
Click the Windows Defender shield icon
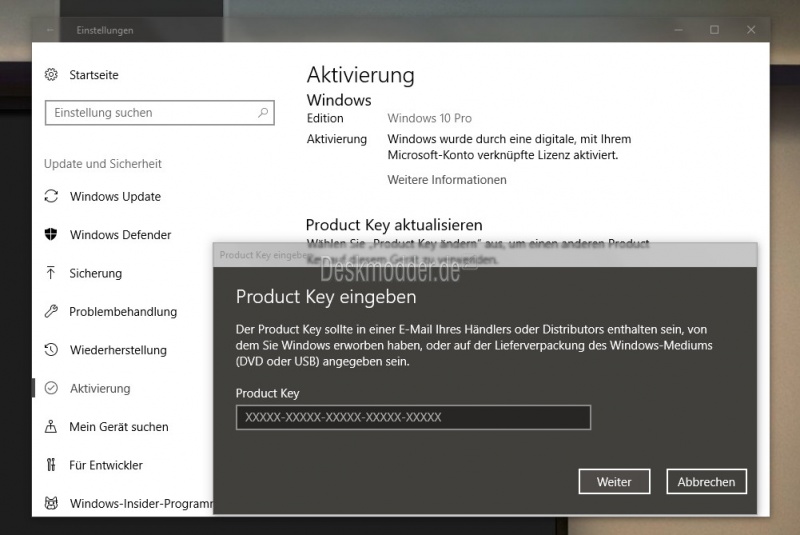[51, 234]
